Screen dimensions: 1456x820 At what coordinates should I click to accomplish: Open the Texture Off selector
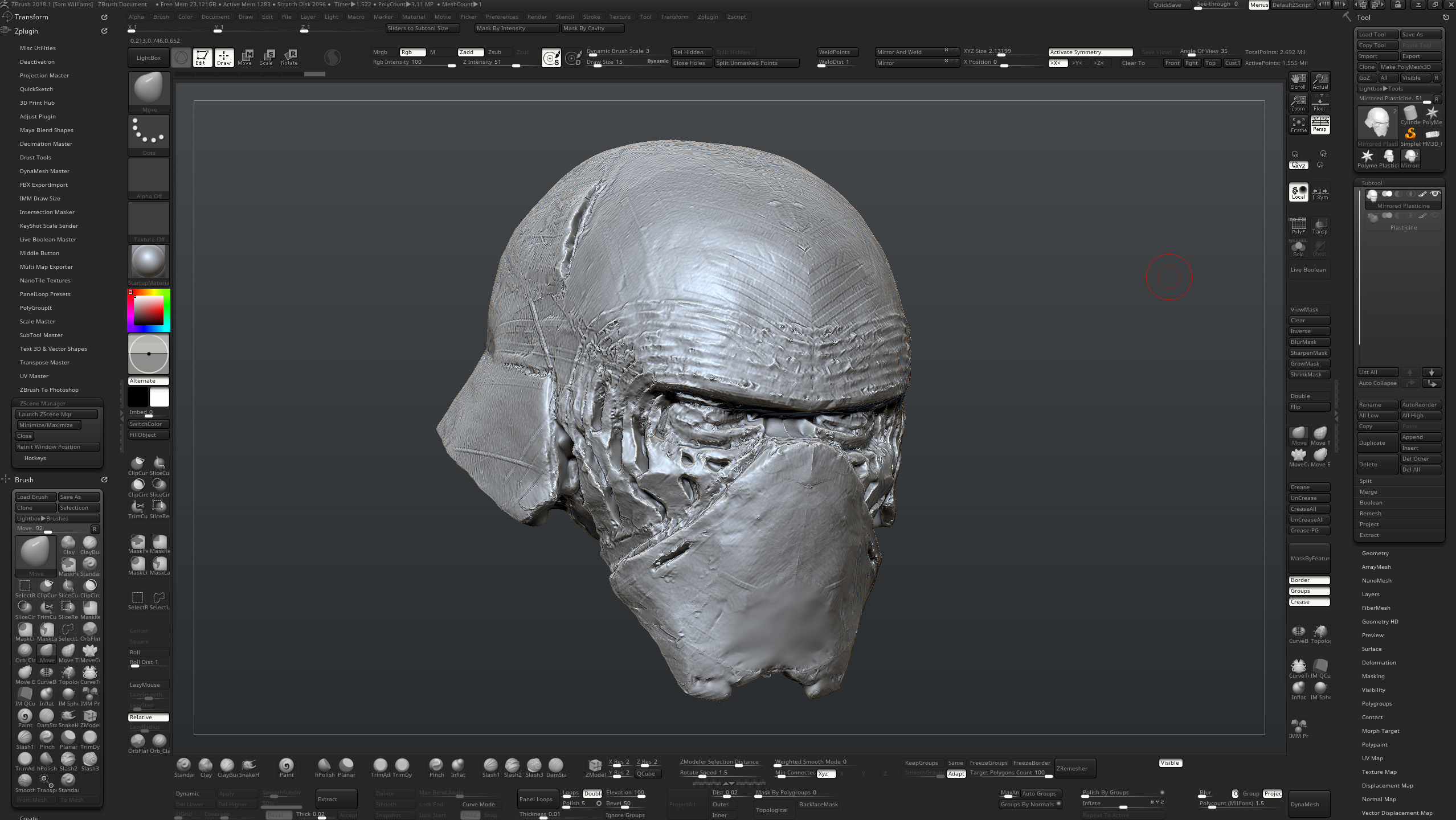[x=149, y=222]
